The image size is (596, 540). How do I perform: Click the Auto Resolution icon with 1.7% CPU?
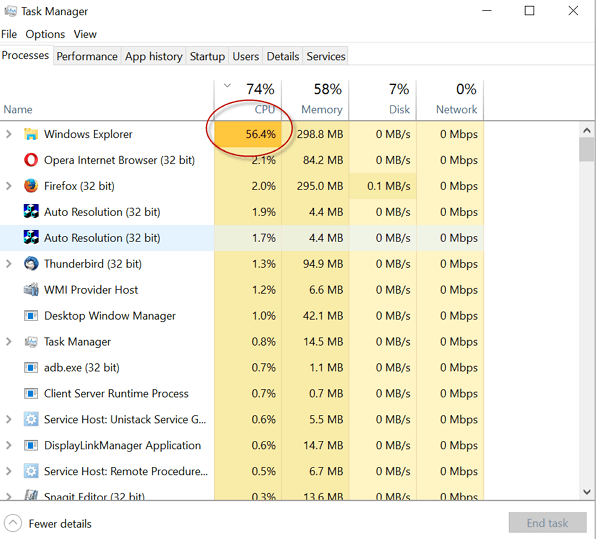31,238
